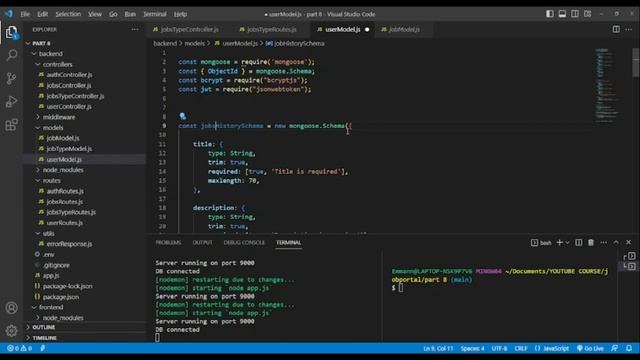Screen dimensions: 640x360
Task: Open the Search view in activity bar
Action: [x=11, y=55]
